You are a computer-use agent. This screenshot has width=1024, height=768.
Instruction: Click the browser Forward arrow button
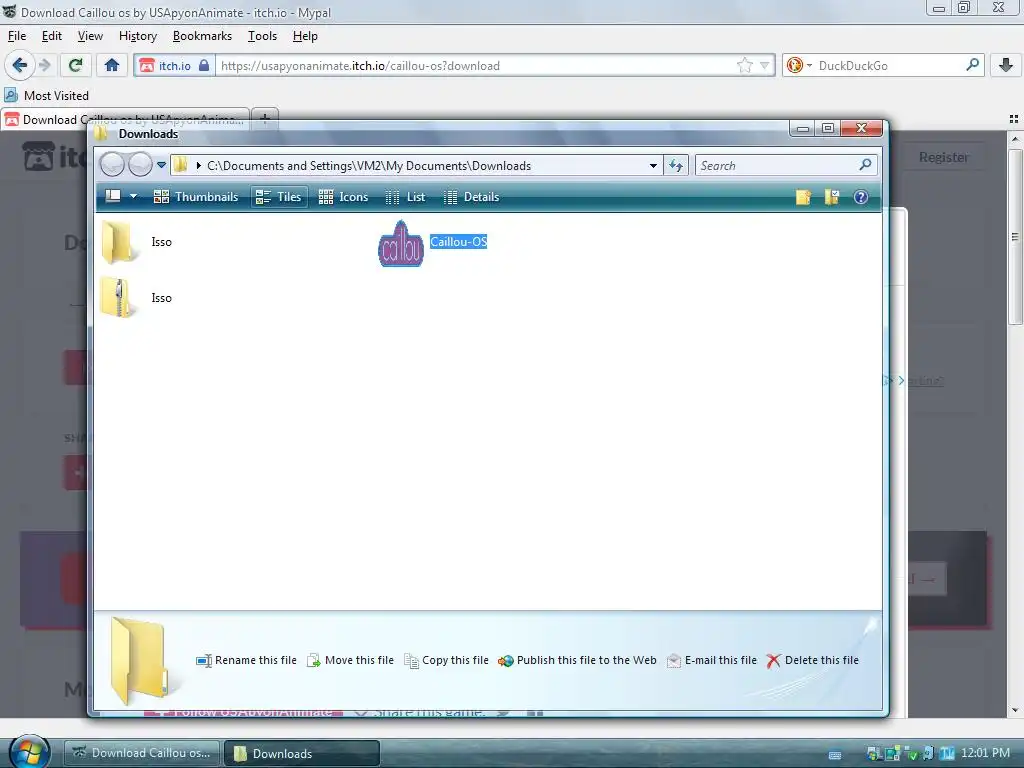click(45, 65)
